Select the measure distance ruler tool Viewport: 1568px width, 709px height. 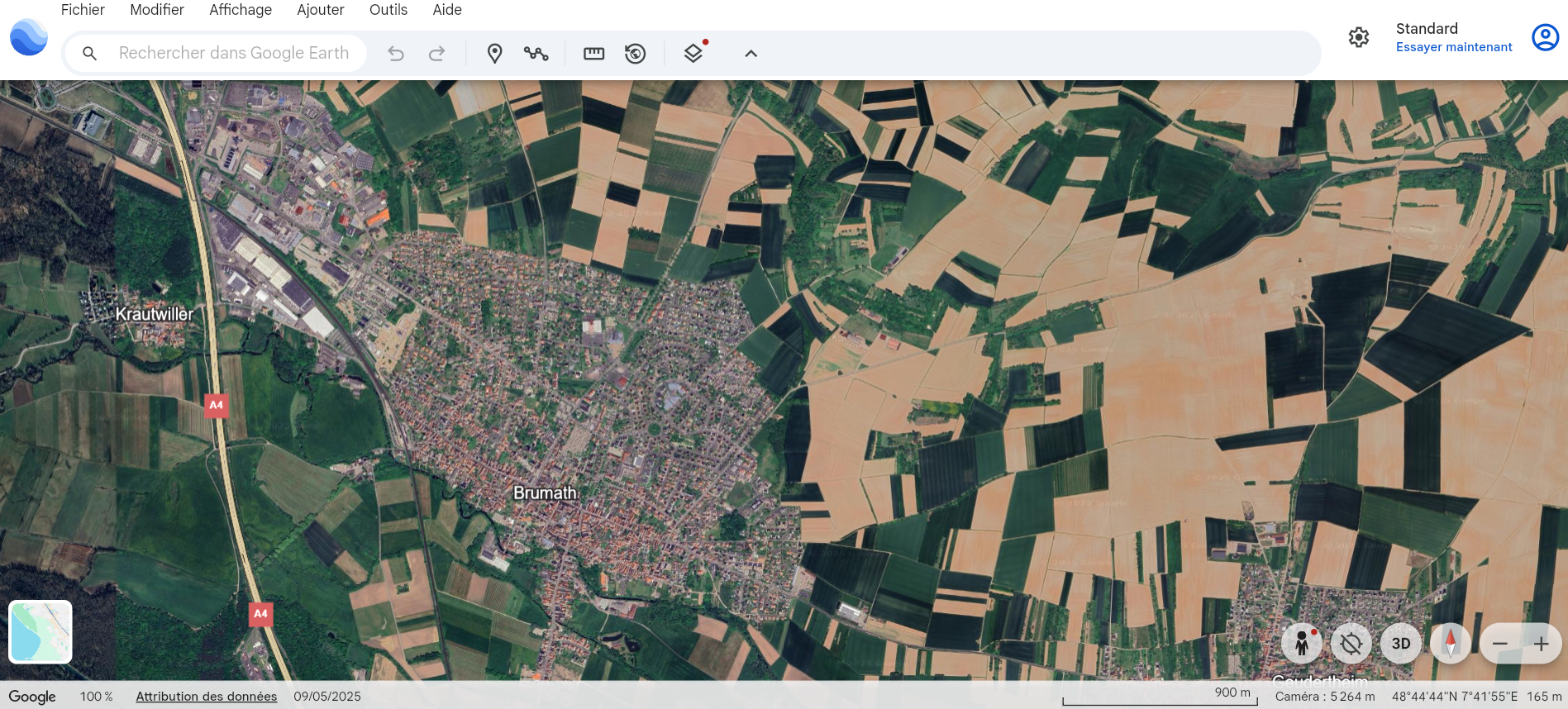coord(593,54)
